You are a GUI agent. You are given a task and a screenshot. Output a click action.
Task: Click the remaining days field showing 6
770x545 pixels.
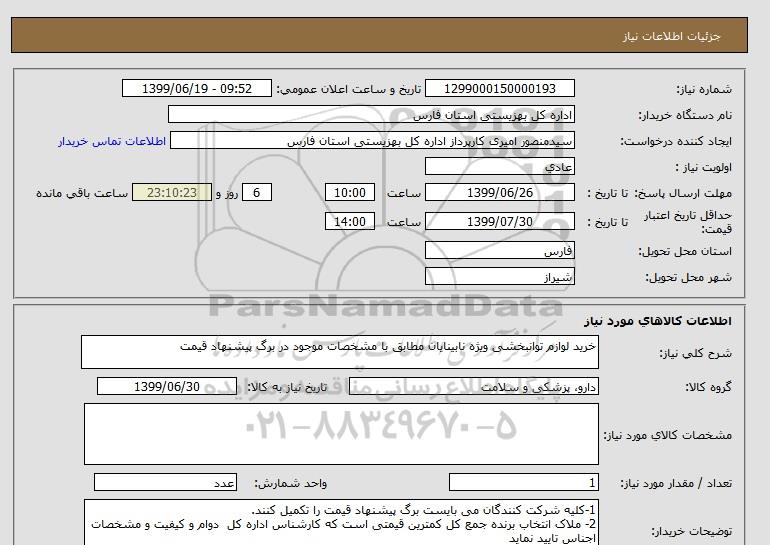[x=256, y=192]
